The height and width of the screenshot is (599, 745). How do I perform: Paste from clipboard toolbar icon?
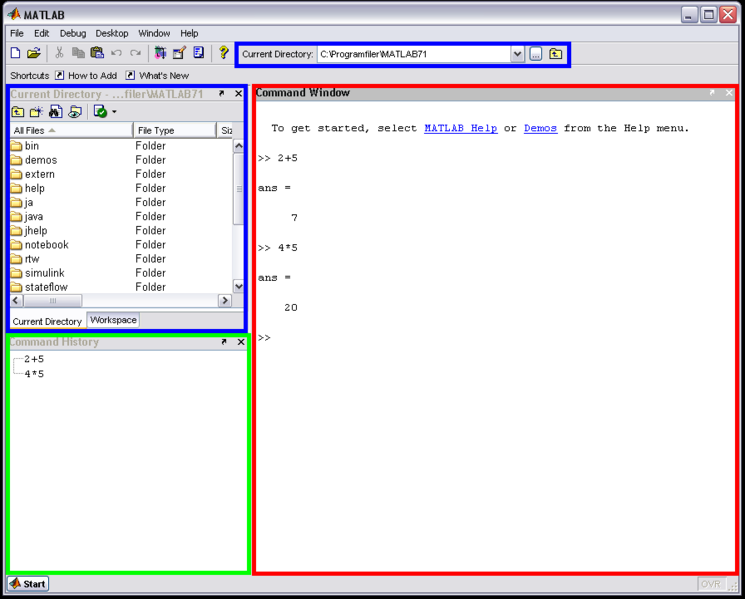[97, 53]
